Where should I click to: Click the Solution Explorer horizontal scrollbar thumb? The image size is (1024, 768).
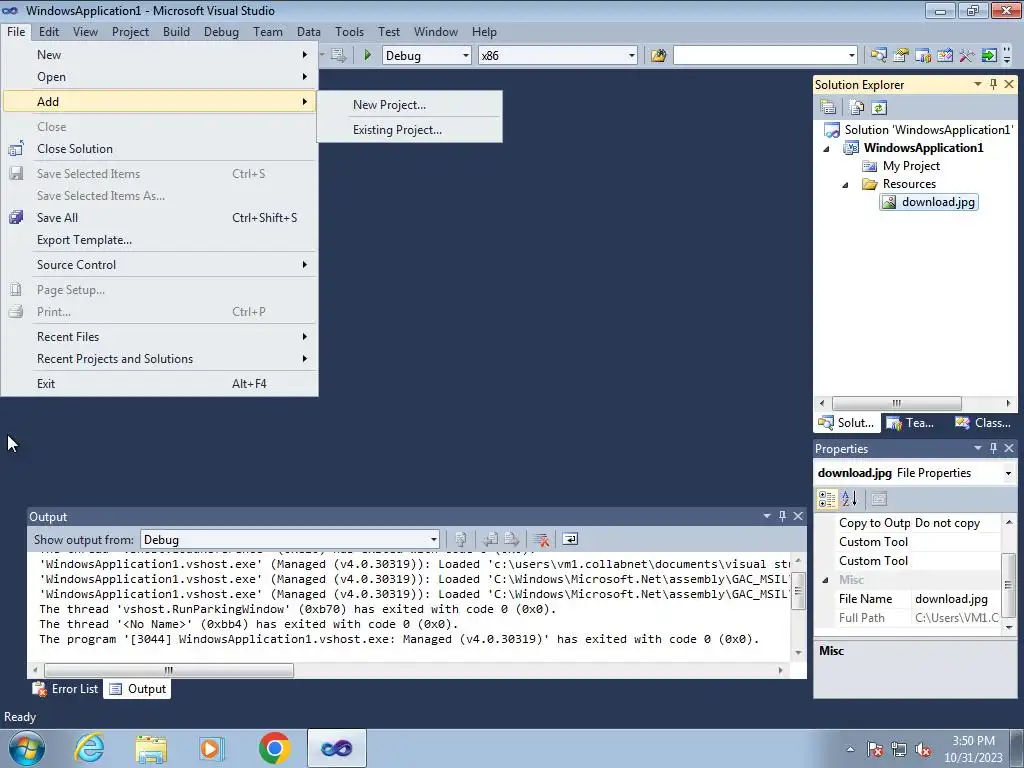tap(896, 404)
